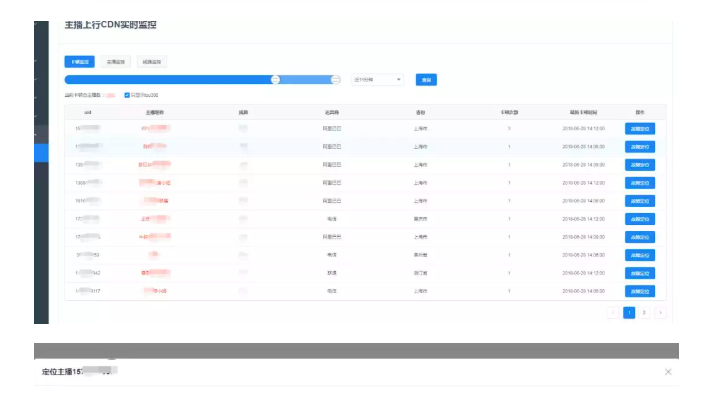Click action button for uid starting 1616 row

(640, 201)
